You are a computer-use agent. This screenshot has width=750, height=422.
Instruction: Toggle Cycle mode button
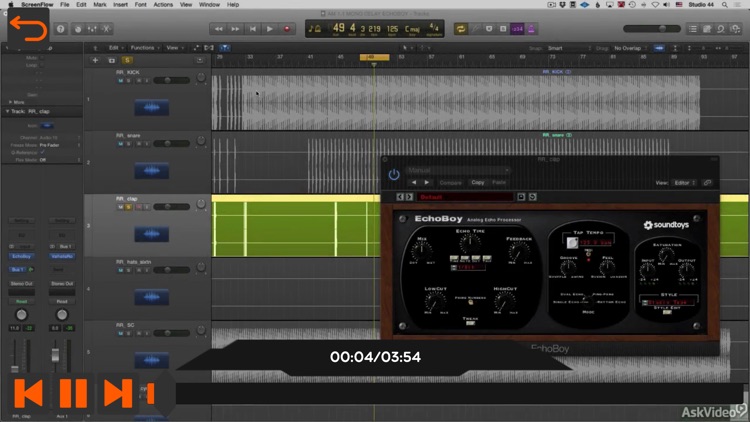coord(461,29)
